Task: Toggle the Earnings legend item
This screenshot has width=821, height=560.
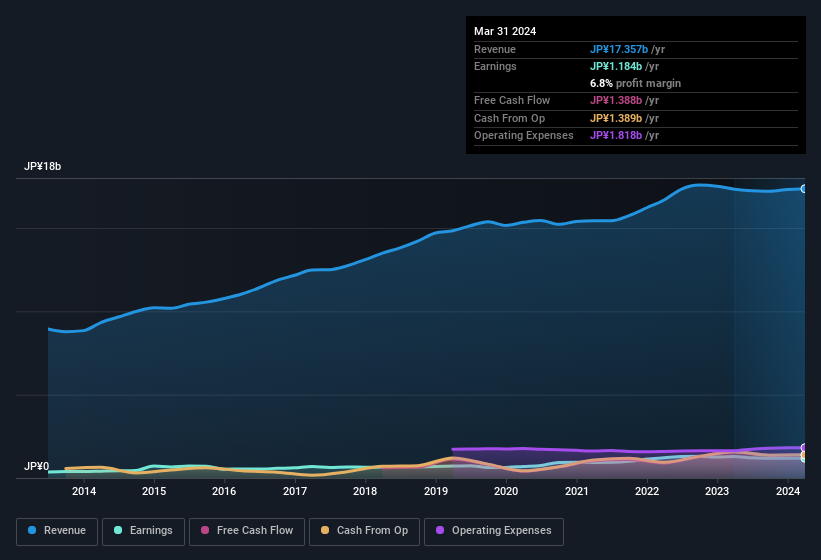Action: coord(143,531)
